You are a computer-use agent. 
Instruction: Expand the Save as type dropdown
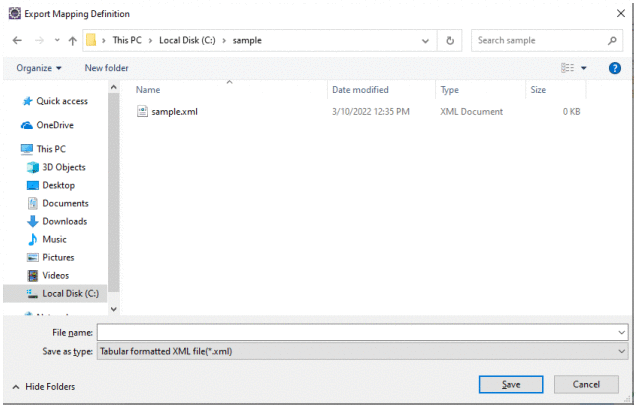click(622, 351)
